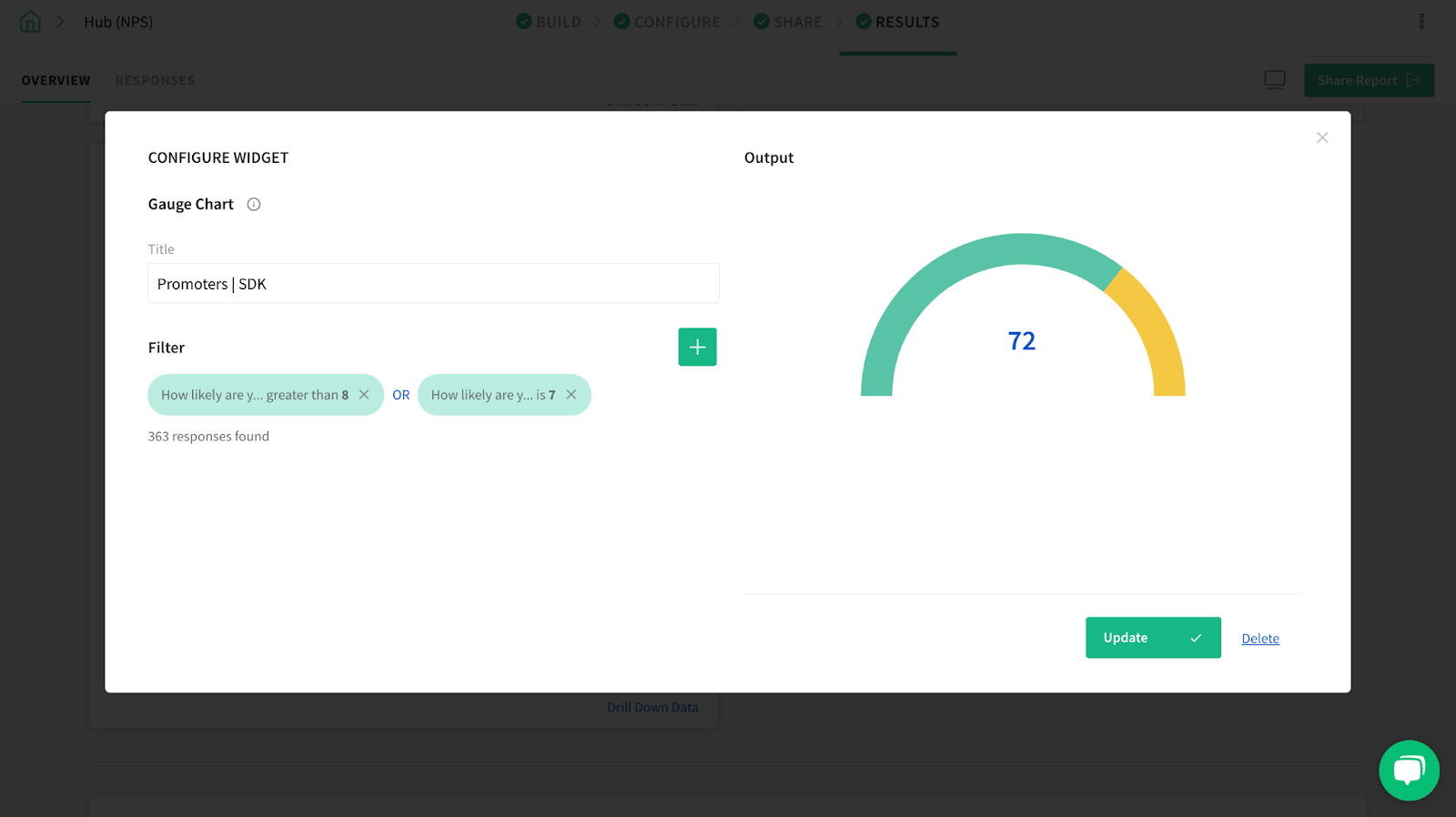
Task: Close the Configure Widget dialog
Action: point(1322,137)
